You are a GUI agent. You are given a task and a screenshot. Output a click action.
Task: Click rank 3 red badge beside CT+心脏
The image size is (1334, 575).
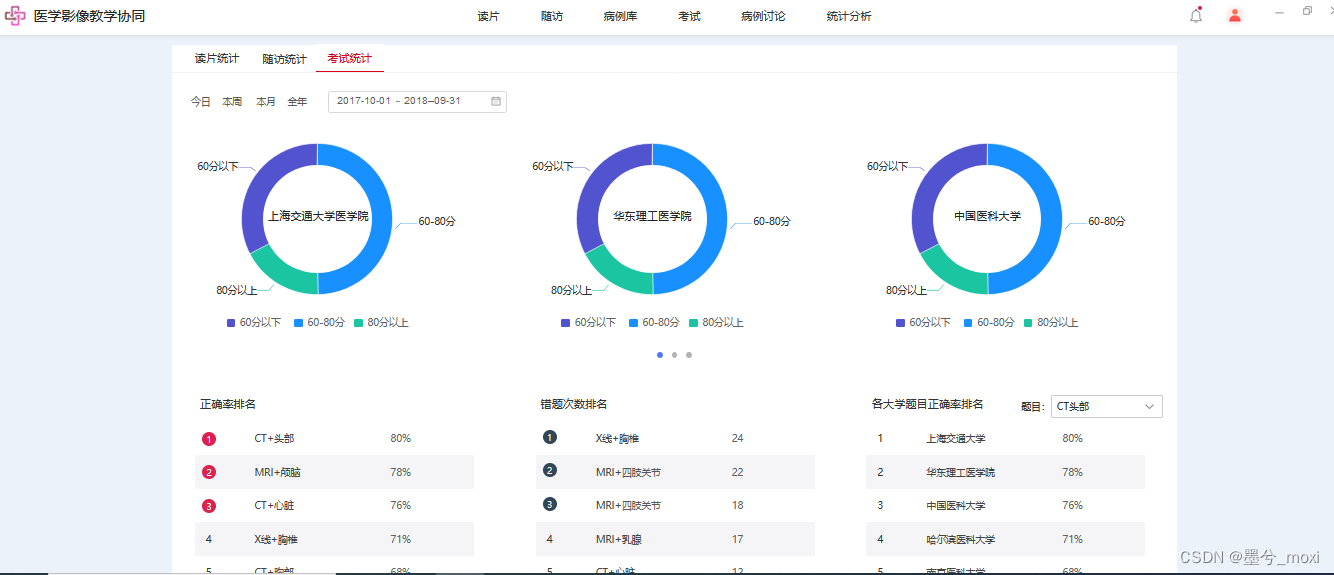coord(209,506)
